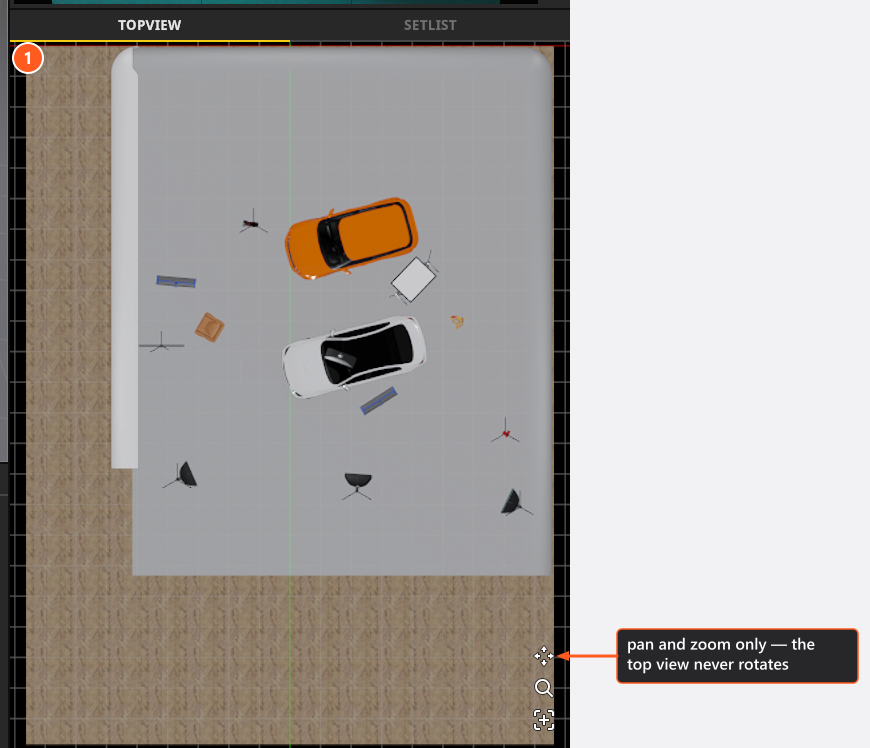Select the white cyclorama wall on the left
The image size is (870, 748).
[x=124, y=258]
